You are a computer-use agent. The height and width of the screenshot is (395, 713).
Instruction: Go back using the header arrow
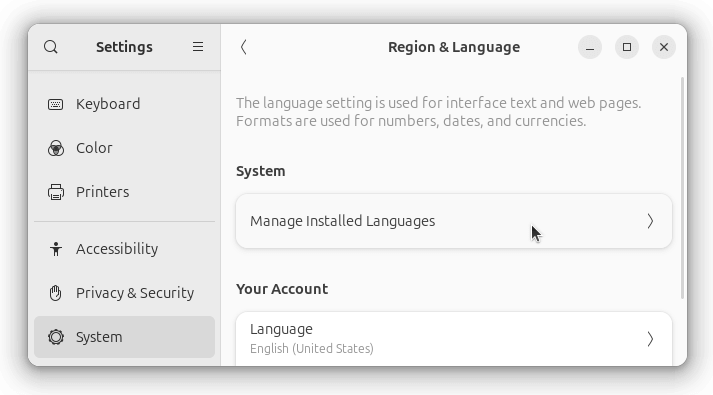pos(244,47)
